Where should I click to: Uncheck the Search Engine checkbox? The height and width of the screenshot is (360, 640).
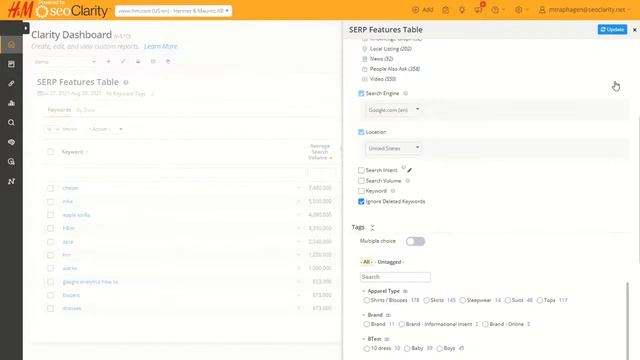pyautogui.click(x=361, y=93)
